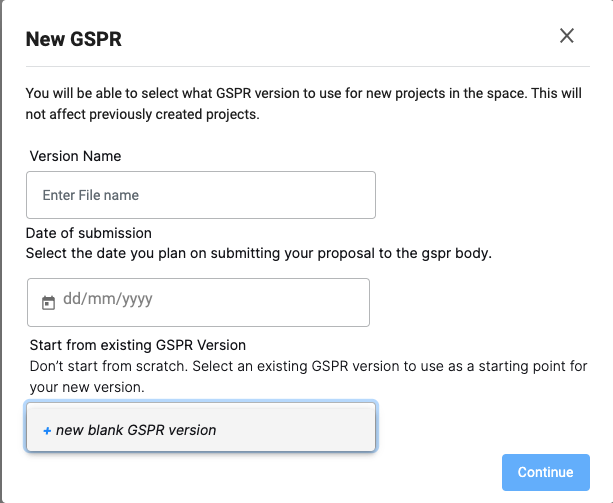Click 'Start from existing GSPR Version' label
This screenshot has width=613, height=503.
[x=138, y=345]
